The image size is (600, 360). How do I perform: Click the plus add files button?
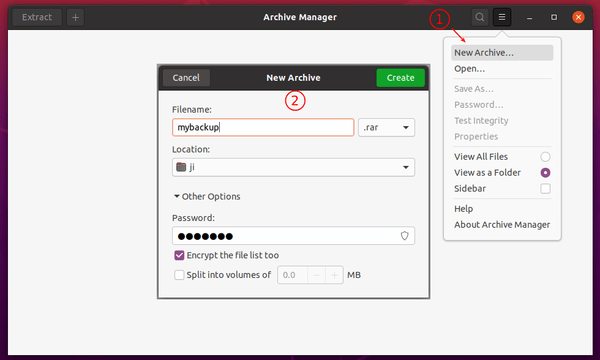(75, 17)
